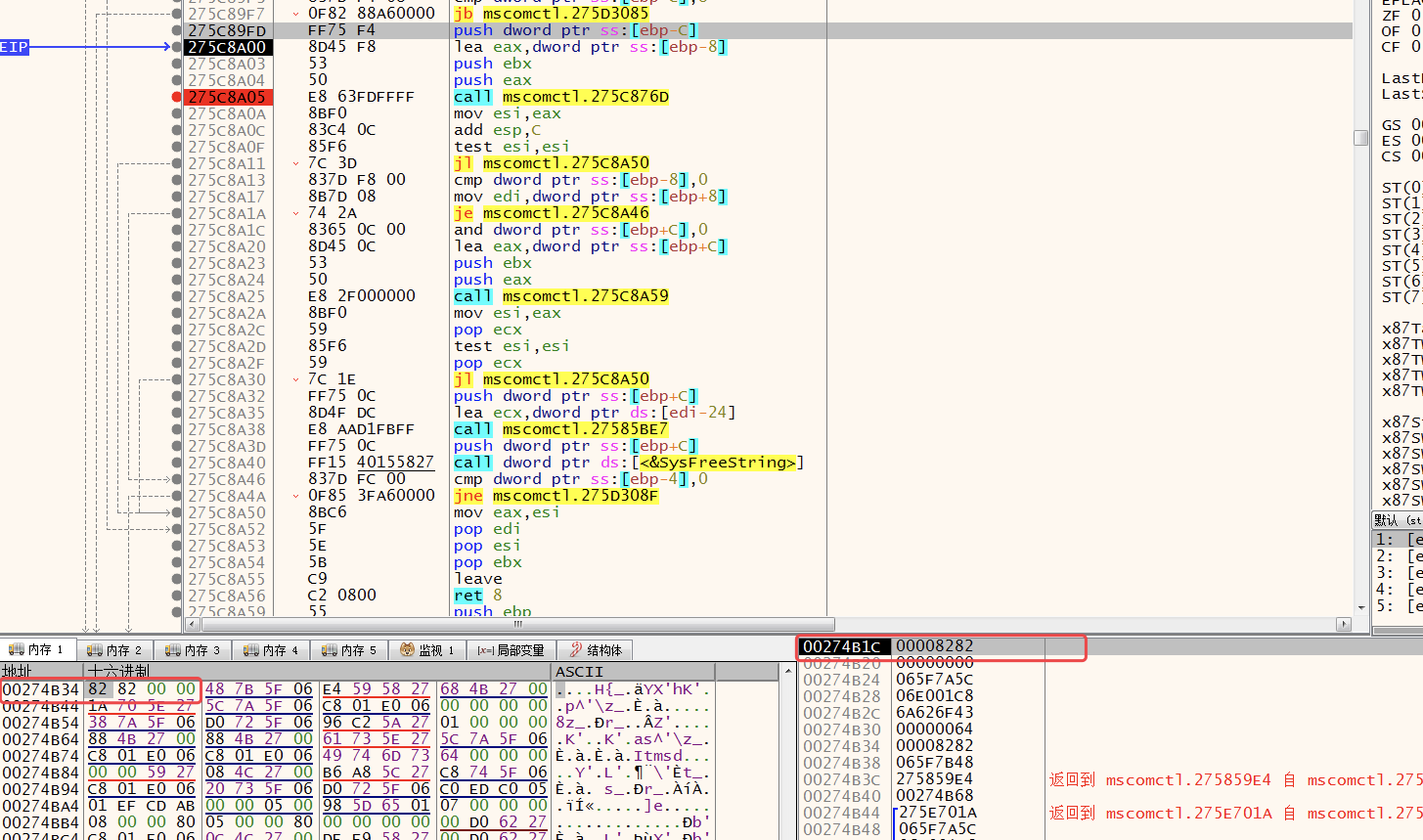Click jump arrow marker beside 7C 3D bytes

[296, 163]
